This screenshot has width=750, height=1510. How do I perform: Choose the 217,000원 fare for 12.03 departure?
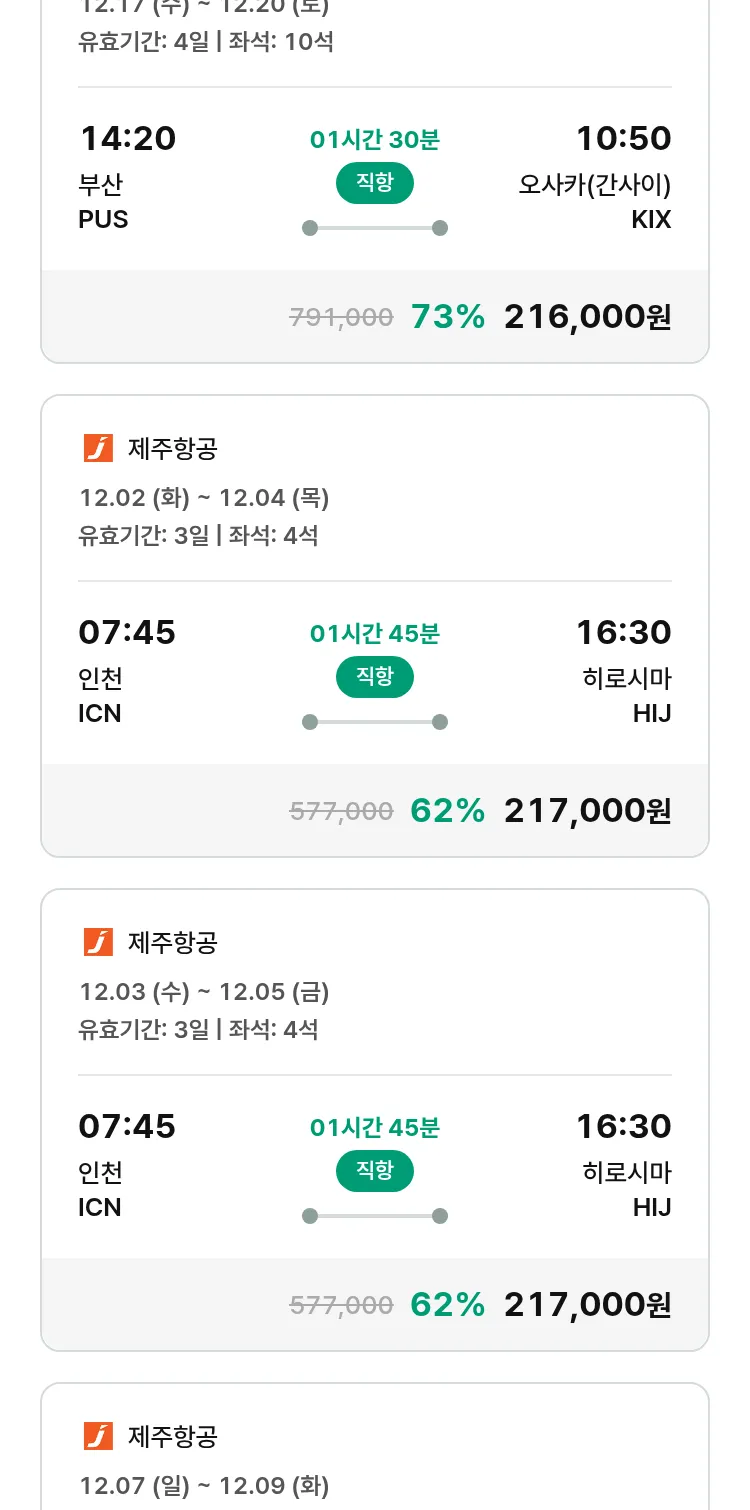pos(587,1305)
